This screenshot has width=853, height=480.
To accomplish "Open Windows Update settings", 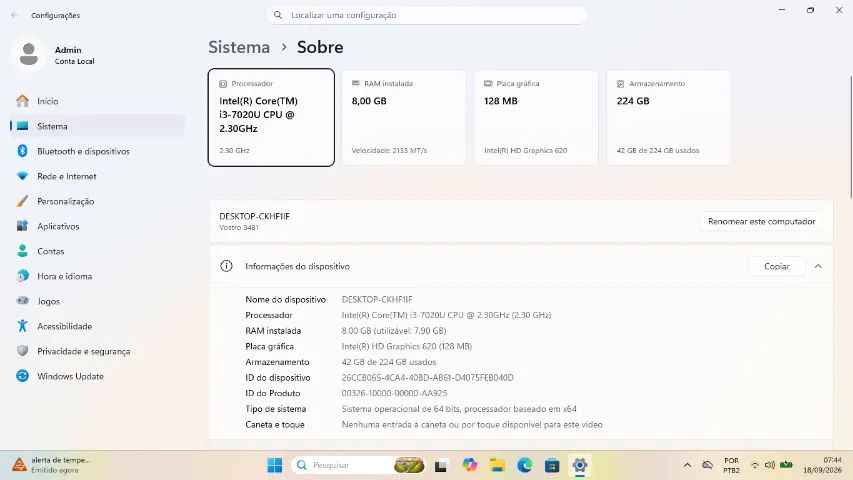I will [97, 377].
